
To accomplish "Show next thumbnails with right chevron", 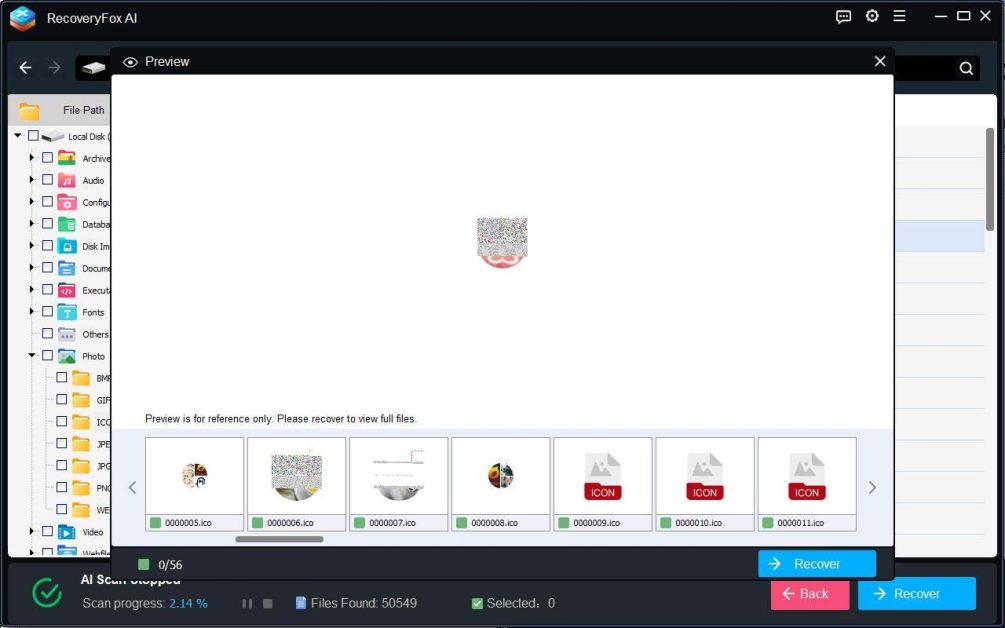I will click(872, 488).
